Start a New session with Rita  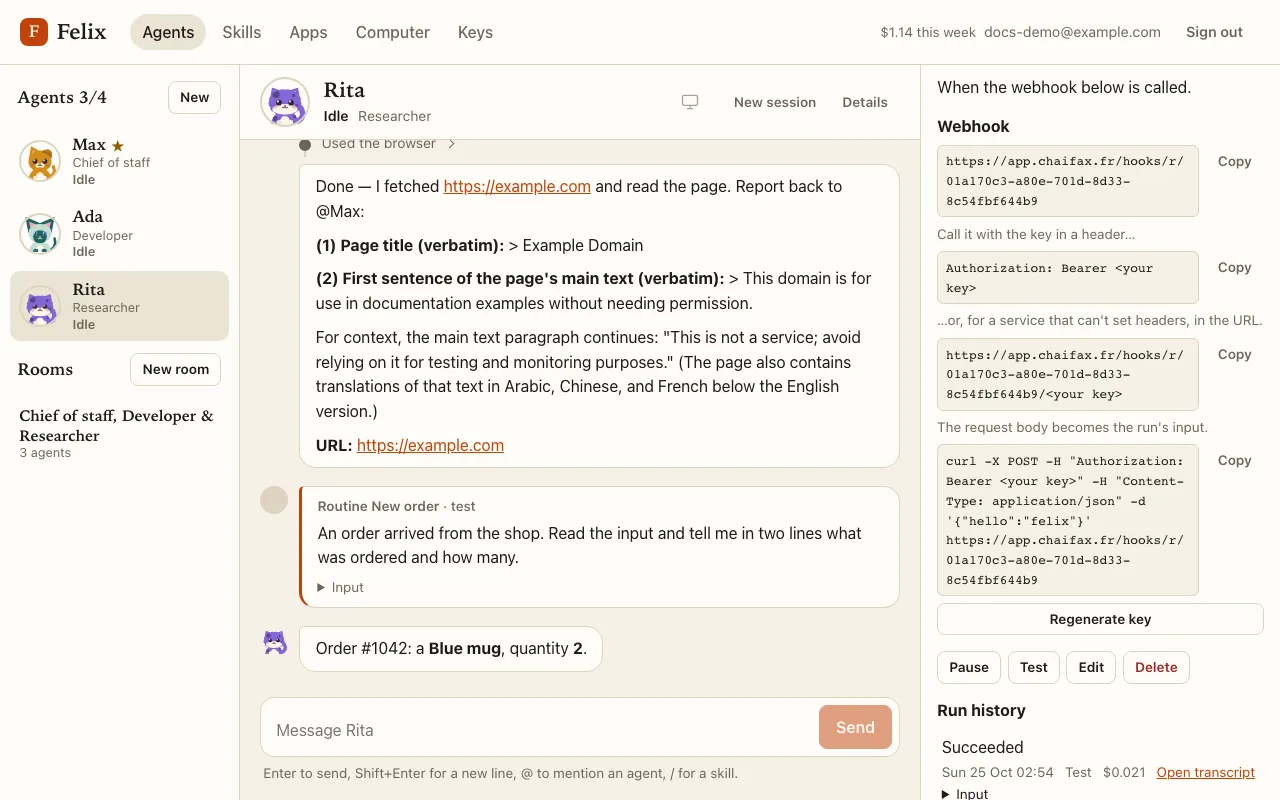[775, 102]
